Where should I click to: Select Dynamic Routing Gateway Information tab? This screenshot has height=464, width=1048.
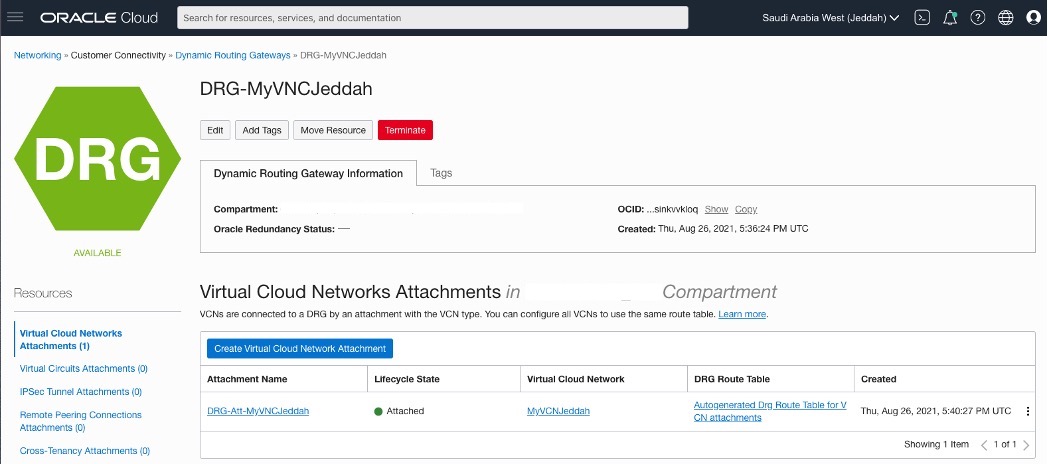tap(308, 173)
